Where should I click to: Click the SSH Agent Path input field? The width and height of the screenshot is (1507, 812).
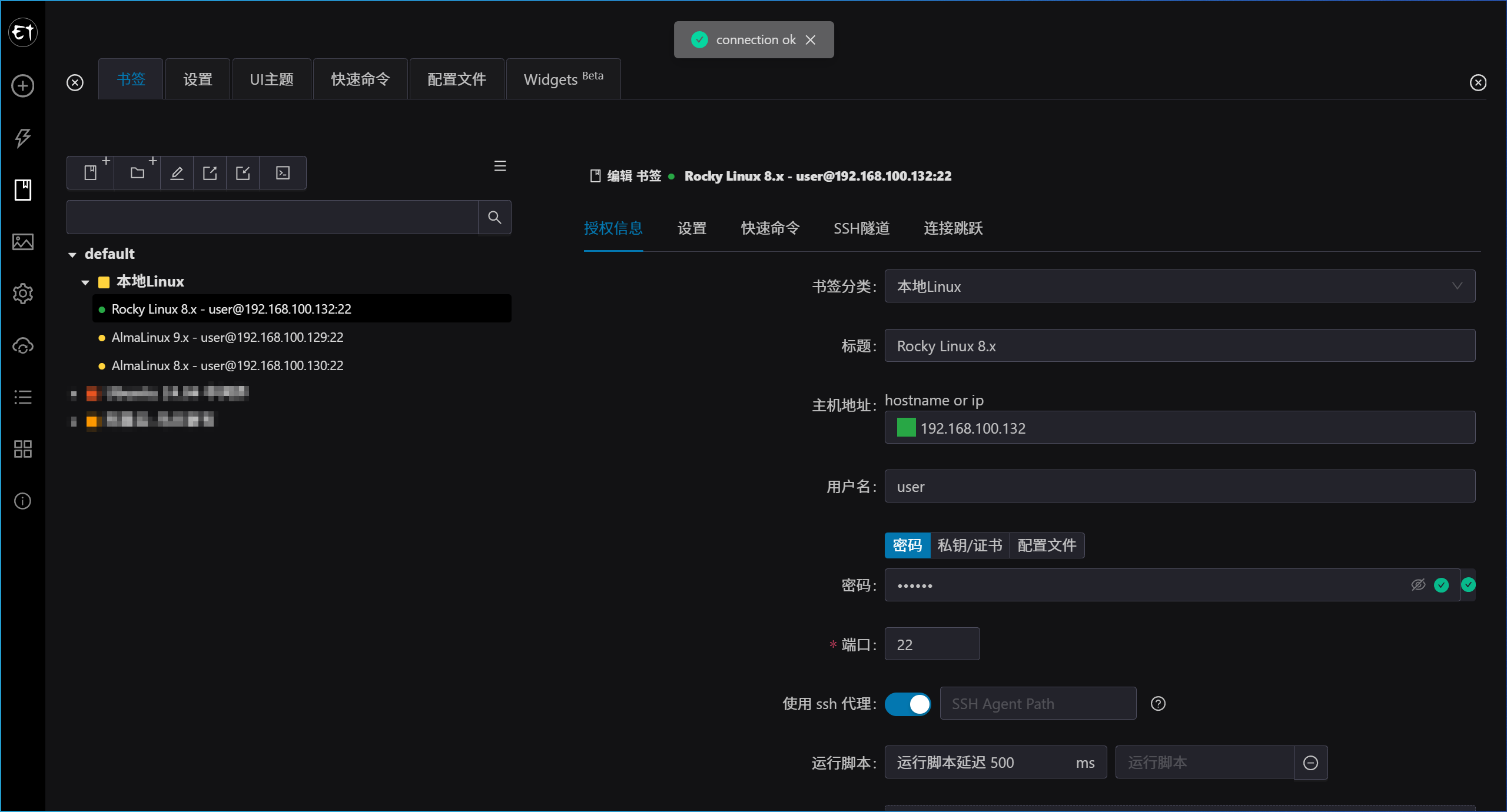coord(1037,704)
